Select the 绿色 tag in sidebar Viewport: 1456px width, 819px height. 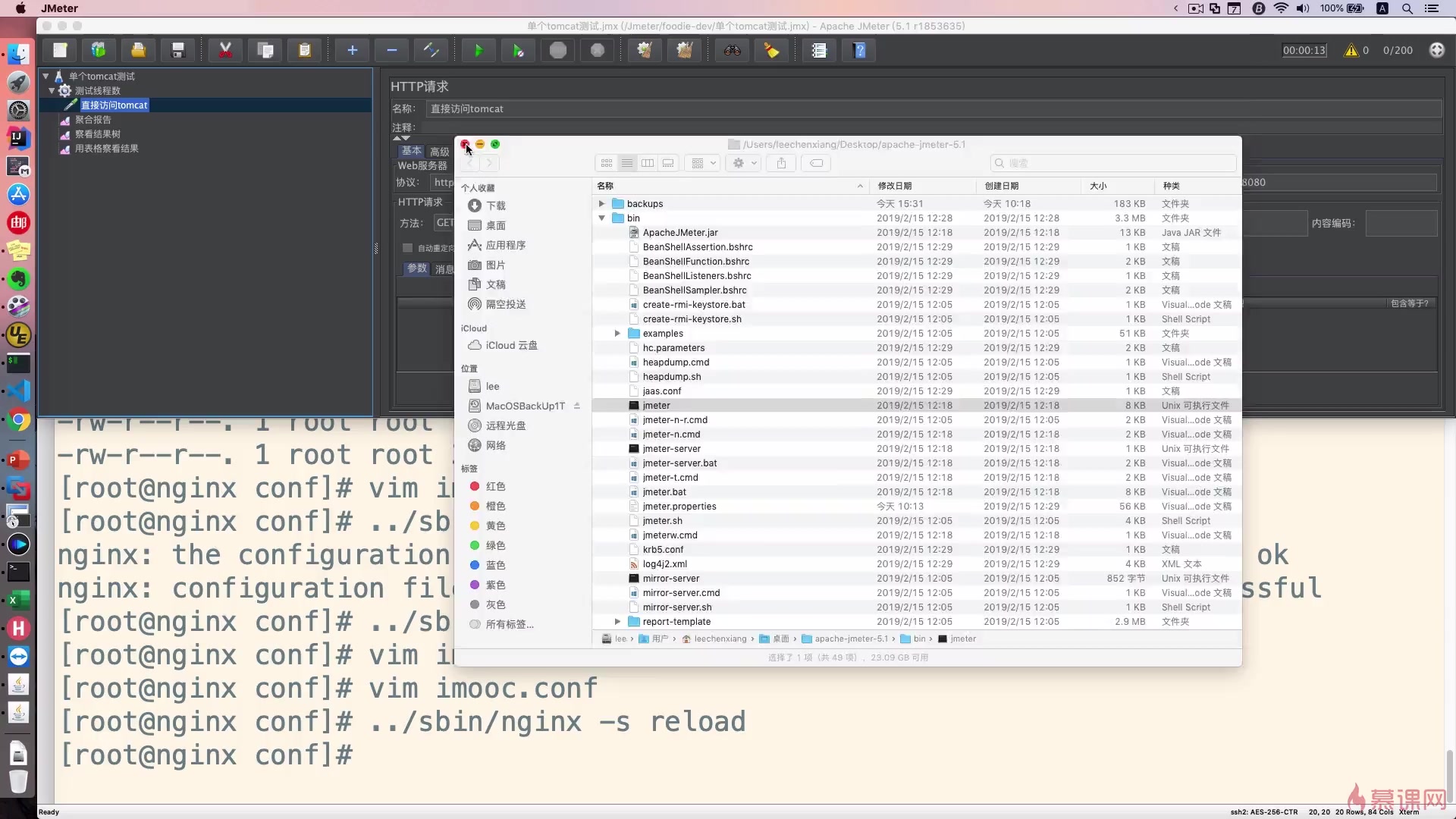495,545
